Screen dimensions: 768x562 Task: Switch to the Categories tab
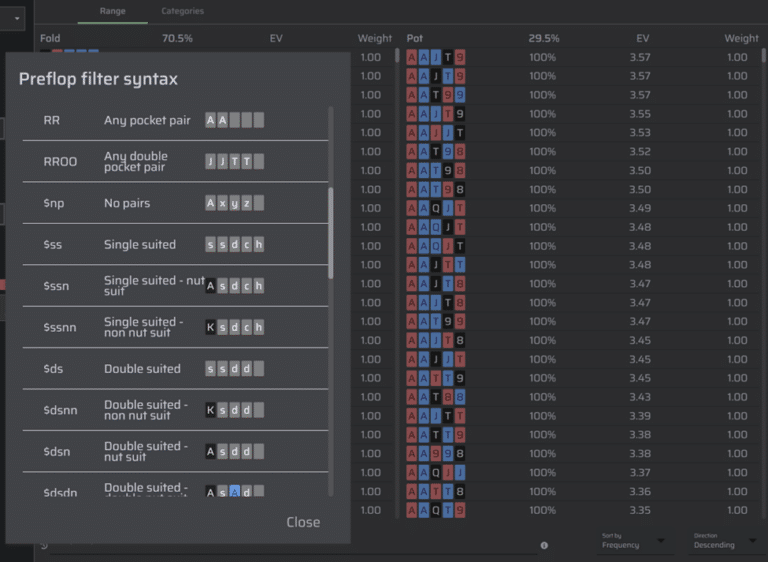(182, 12)
